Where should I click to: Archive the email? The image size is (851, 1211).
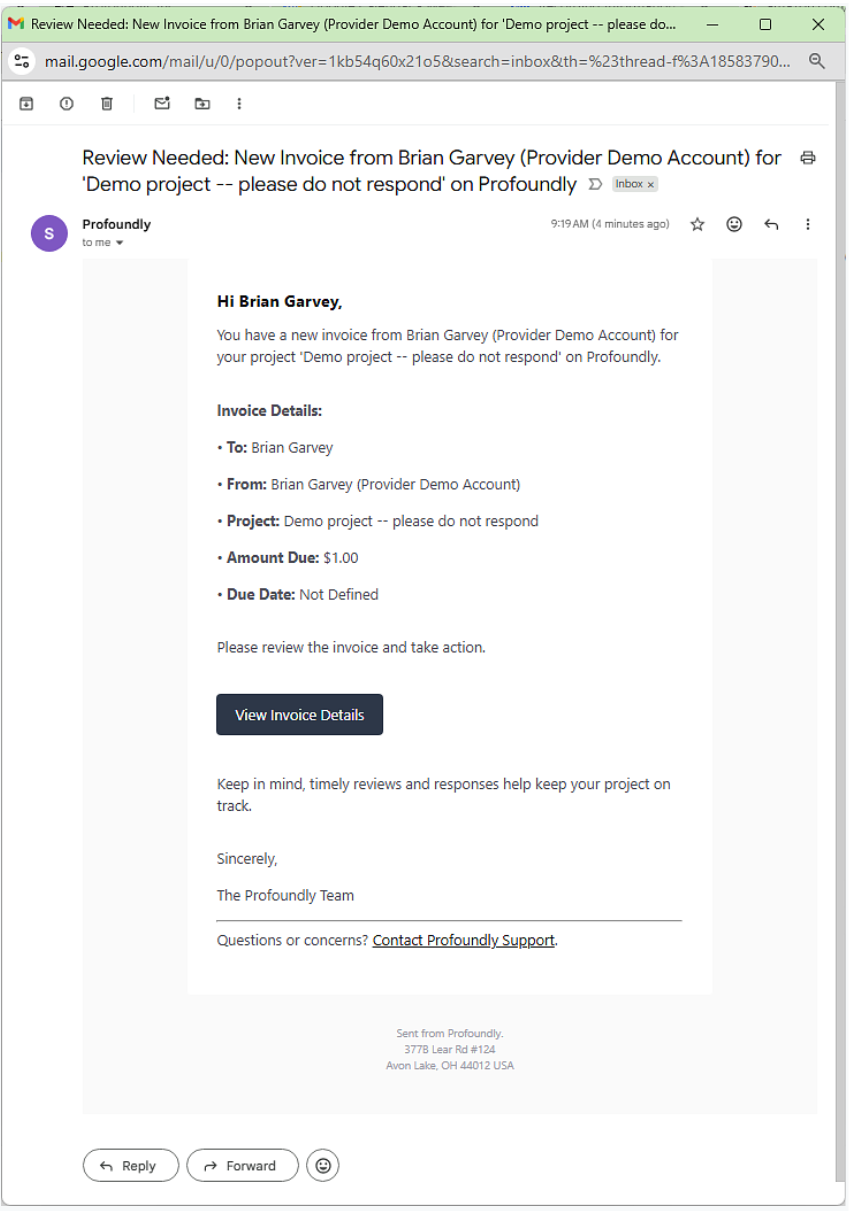[x=26, y=103]
